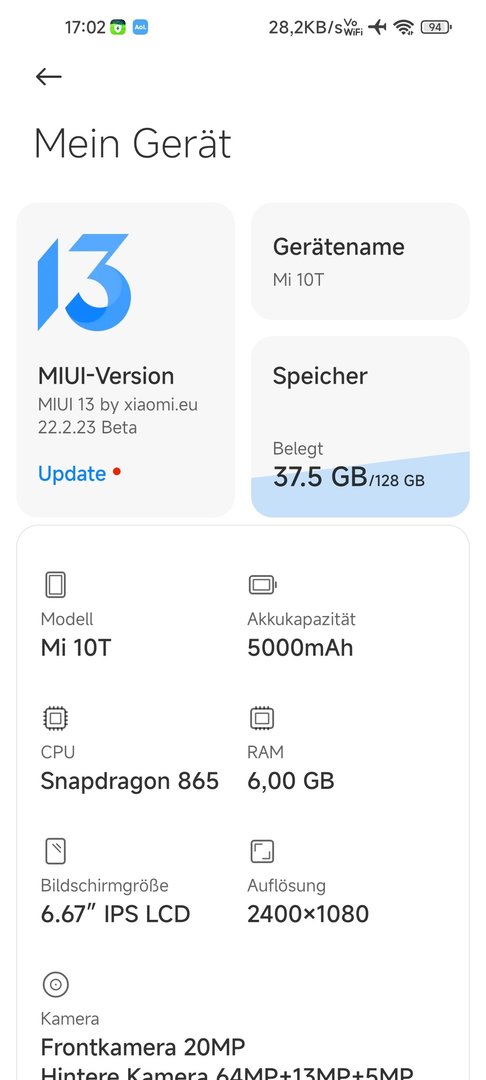This screenshot has height=1080, width=486.
Task: Open the Speicher storage card
Action: point(360,426)
